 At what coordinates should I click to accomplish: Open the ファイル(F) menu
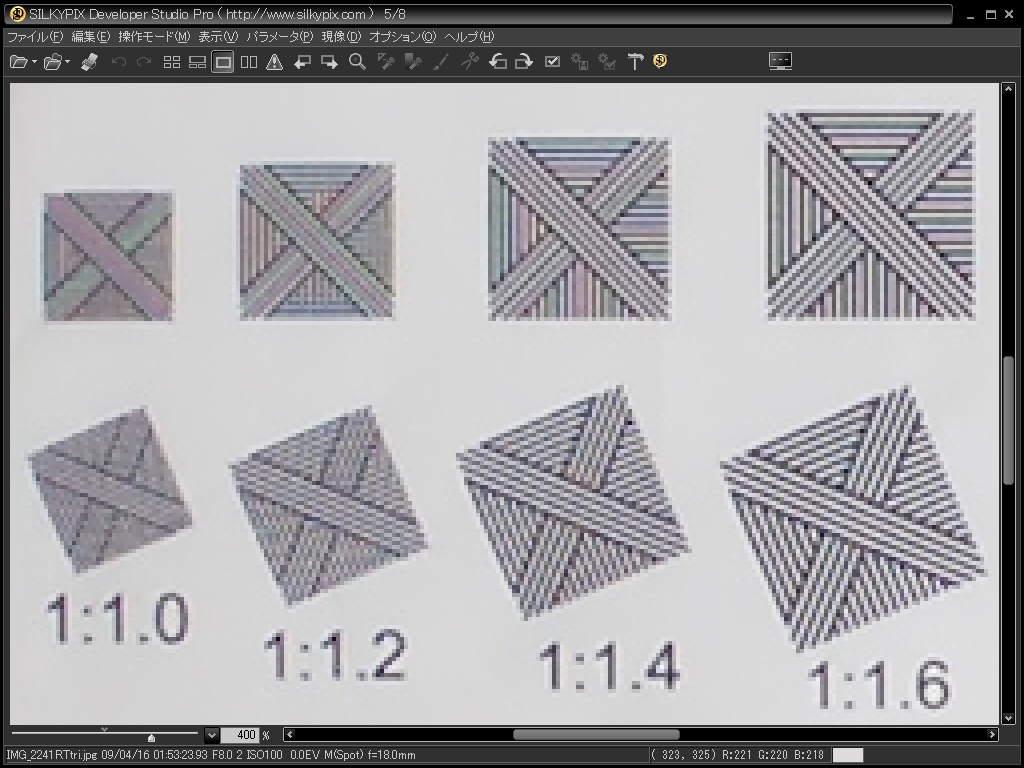(x=35, y=37)
